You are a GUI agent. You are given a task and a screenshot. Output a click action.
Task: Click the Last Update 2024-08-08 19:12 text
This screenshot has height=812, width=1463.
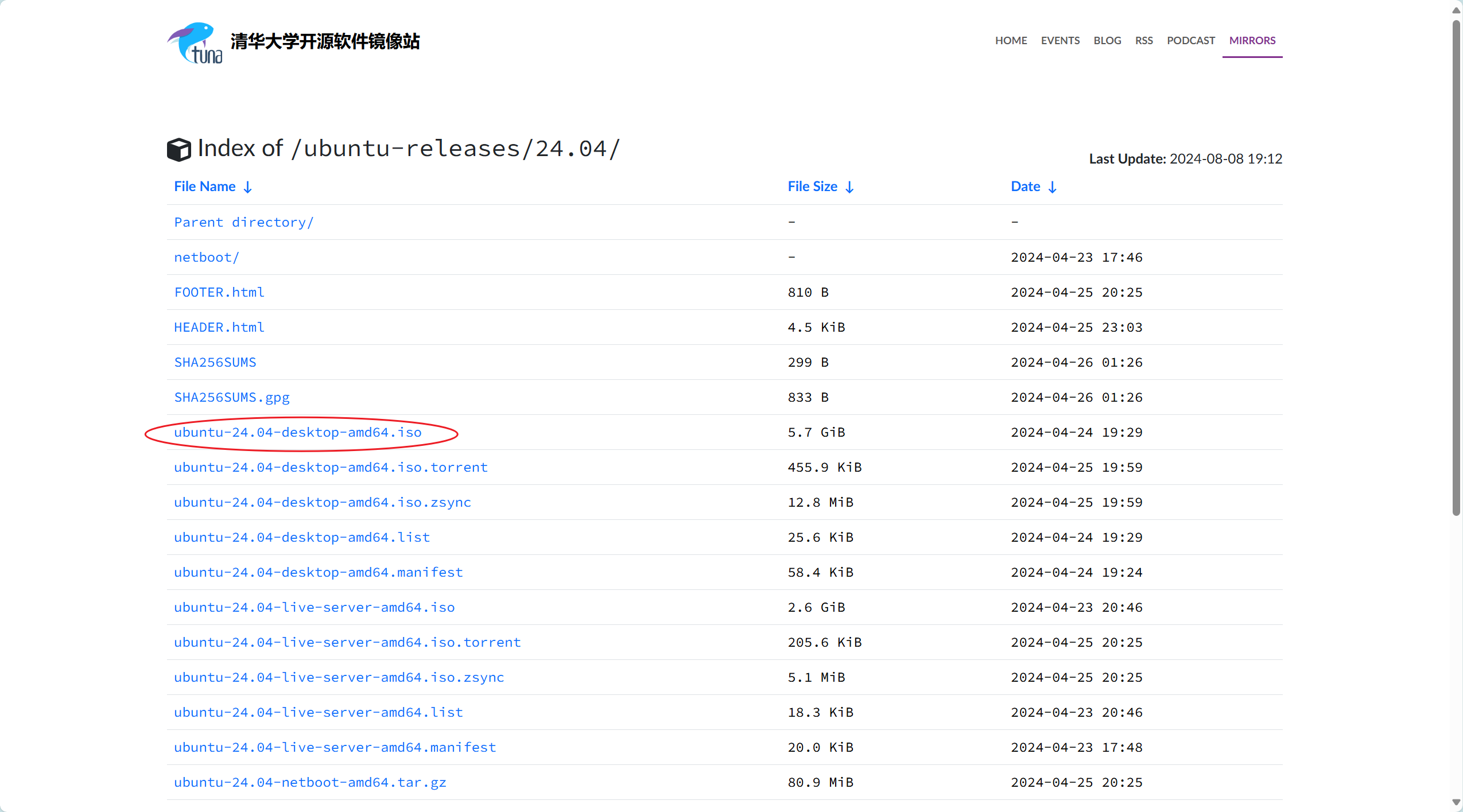1186,159
